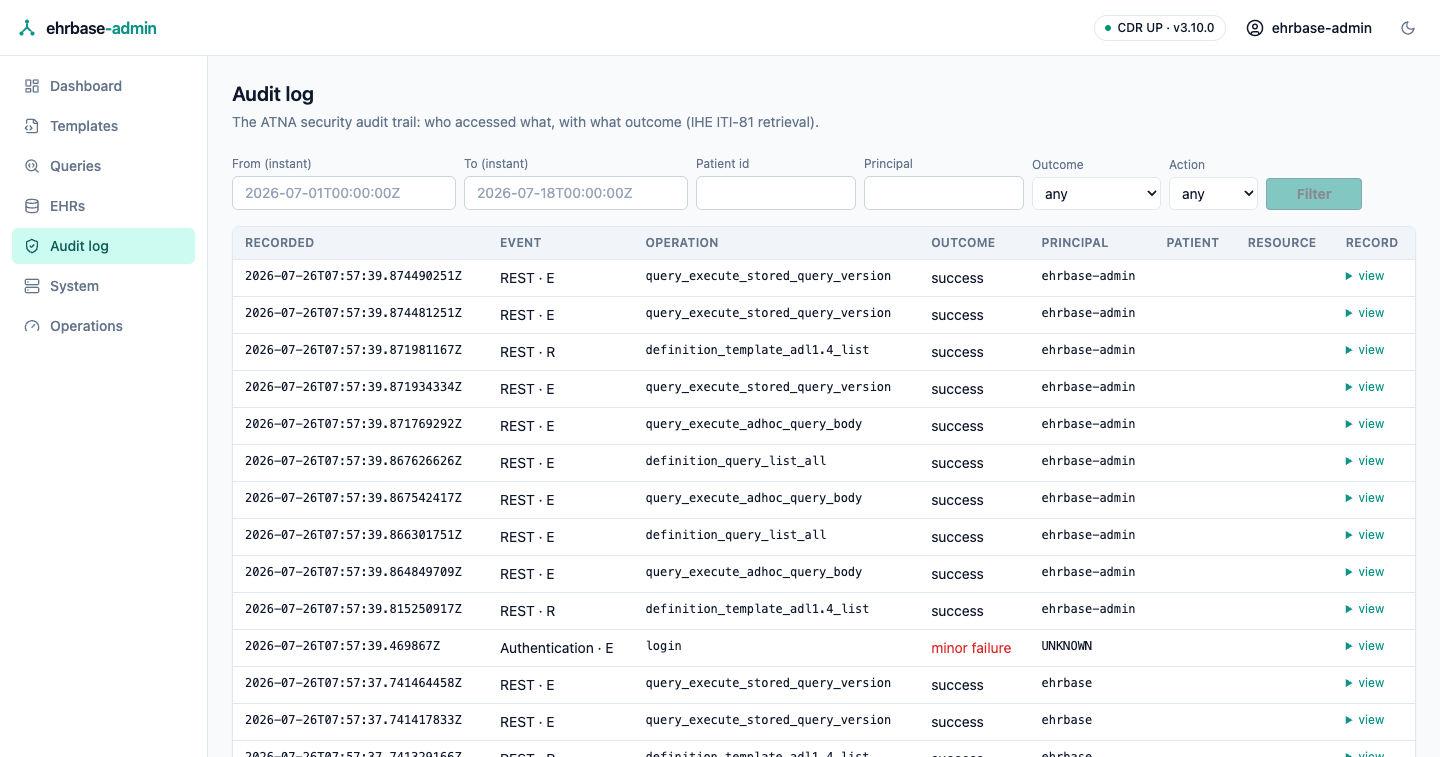Focus the From (instant) field
The height and width of the screenshot is (757, 1440).
pyautogui.click(x=344, y=193)
